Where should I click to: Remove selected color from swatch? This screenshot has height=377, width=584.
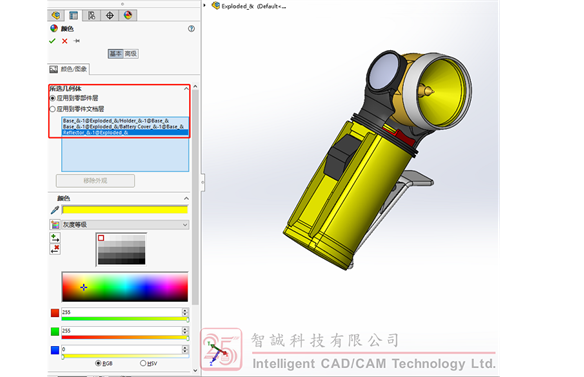pos(55,249)
